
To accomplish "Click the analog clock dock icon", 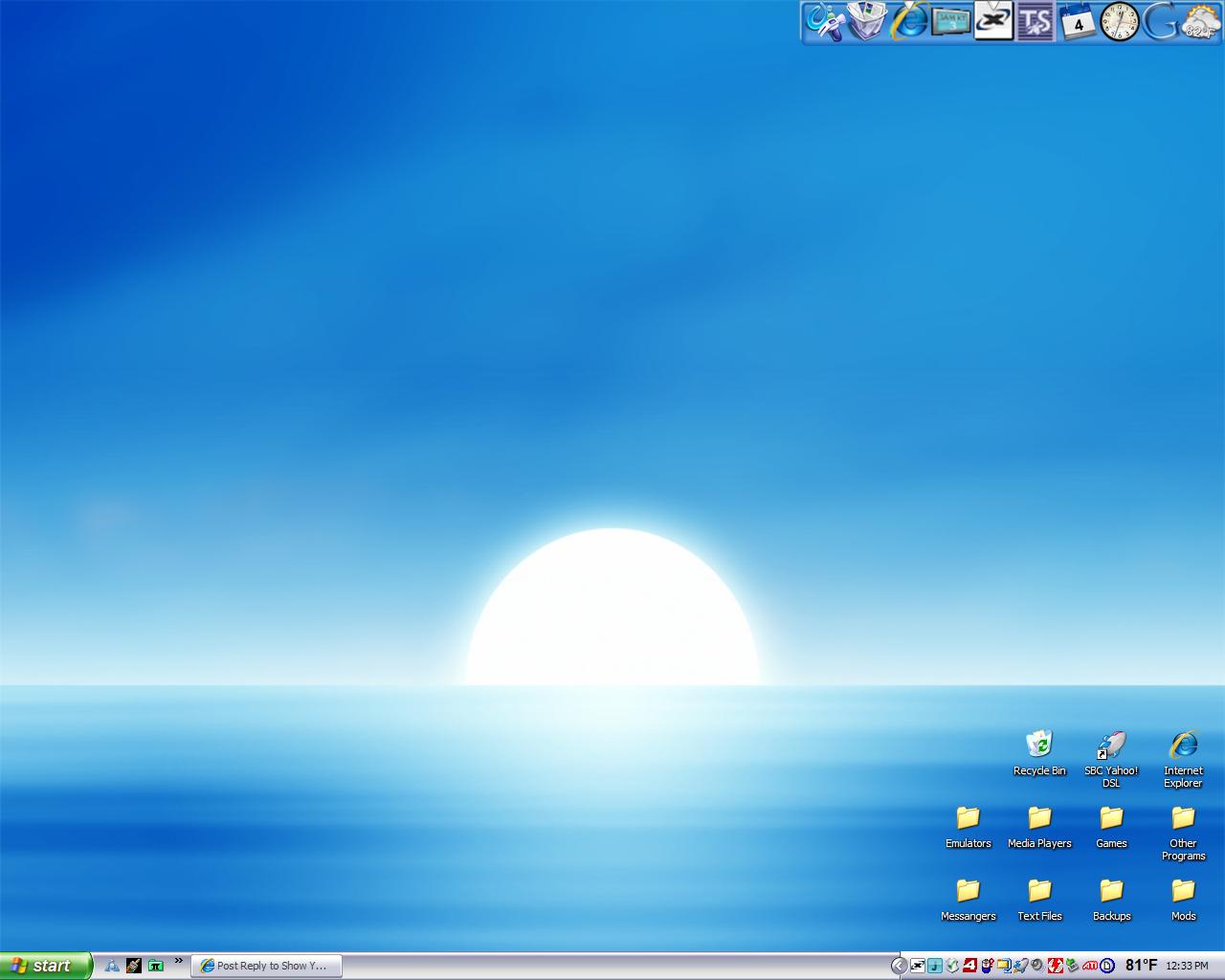I will coord(1119,21).
